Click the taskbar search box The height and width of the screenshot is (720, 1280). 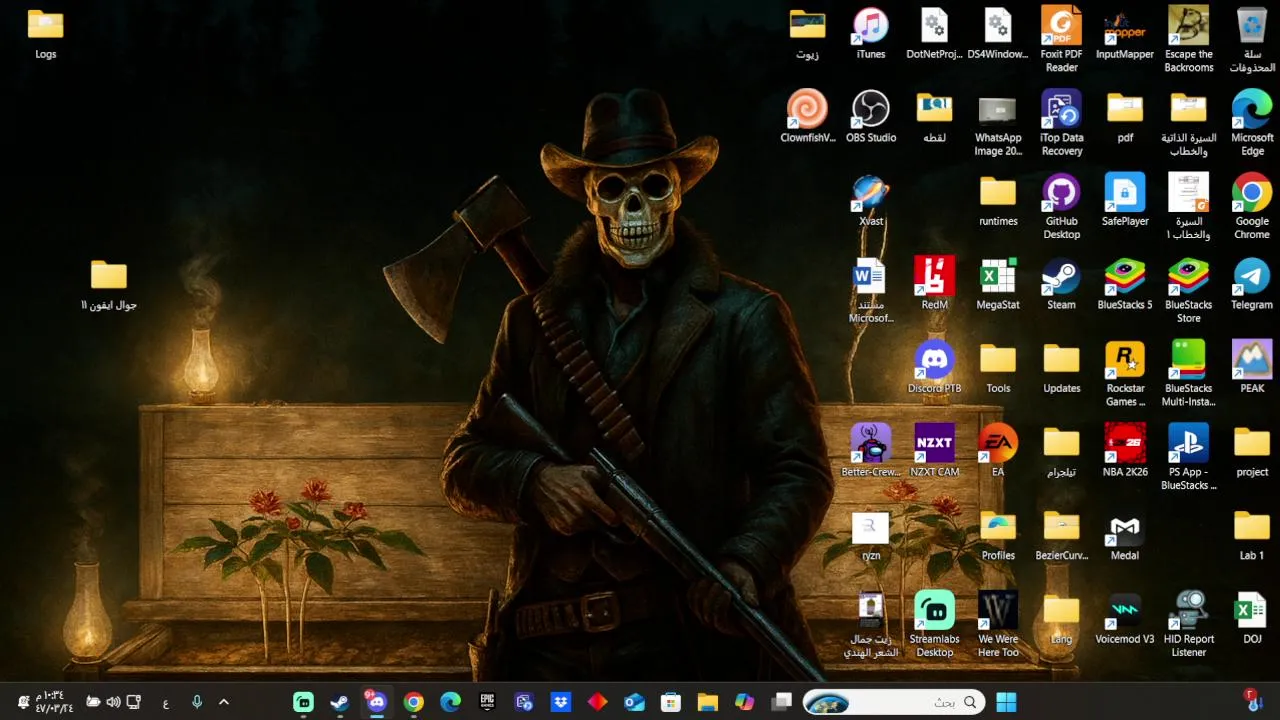coord(892,702)
